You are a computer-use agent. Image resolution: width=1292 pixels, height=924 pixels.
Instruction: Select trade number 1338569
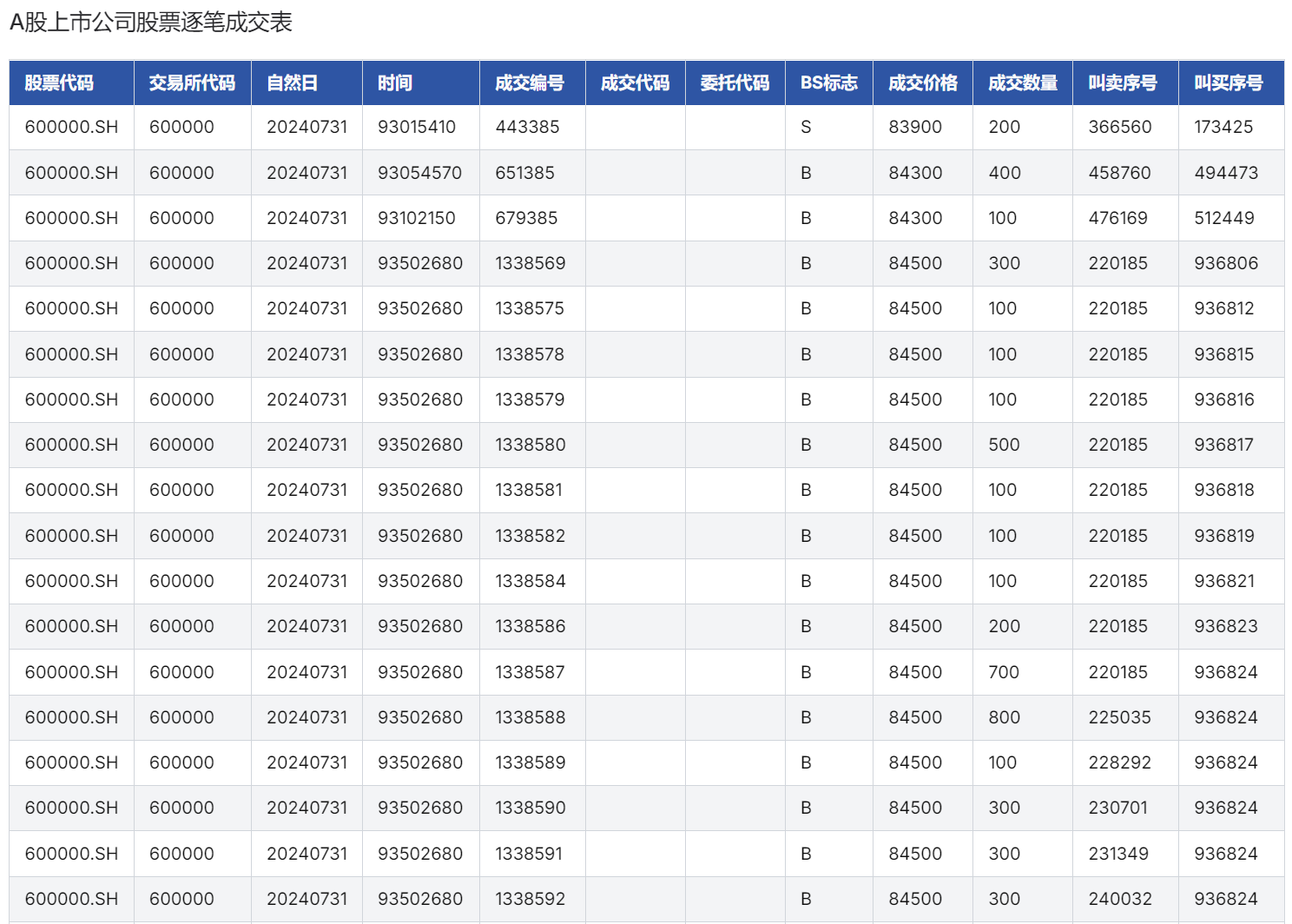(x=531, y=263)
